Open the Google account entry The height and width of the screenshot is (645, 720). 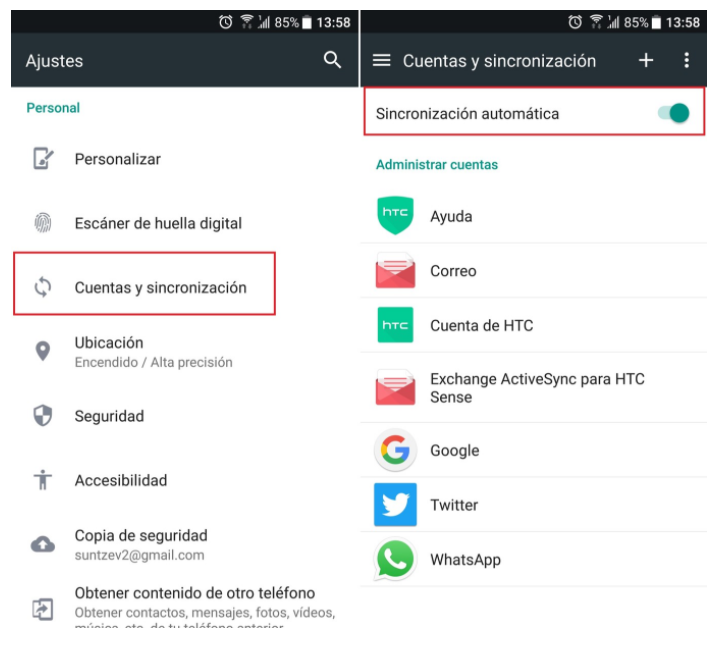point(534,450)
